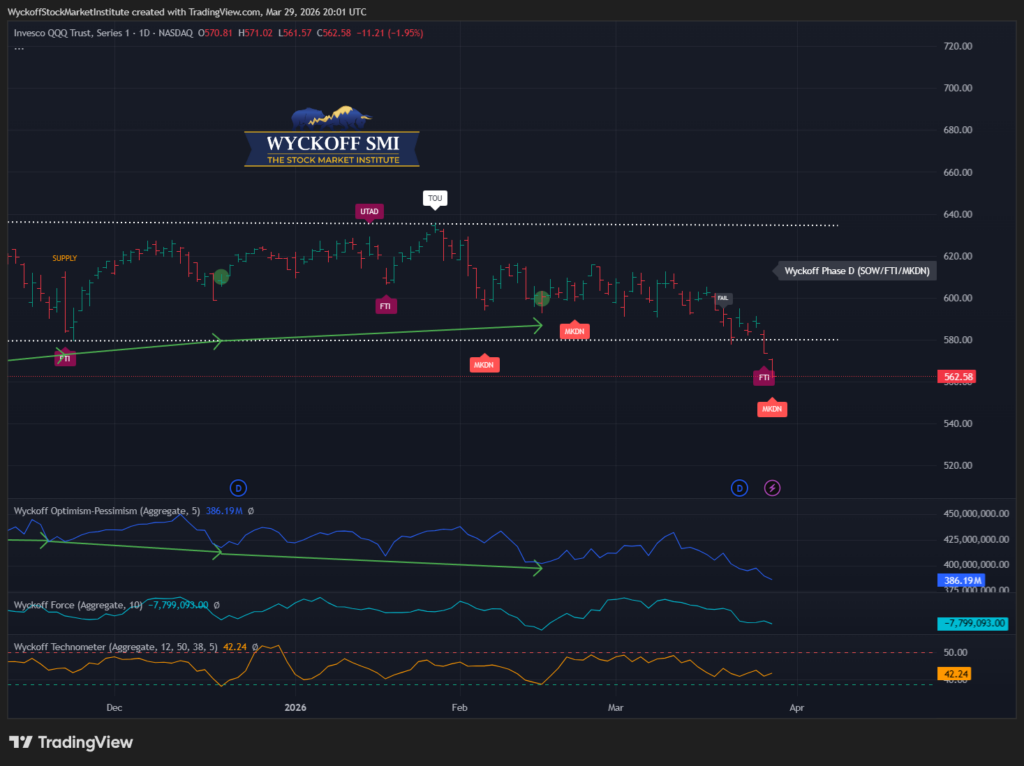1024x766 pixels.
Task: Click the Invesco QQQ Trust symbol title
Action: pyautogui.click(x=103, y=33)
